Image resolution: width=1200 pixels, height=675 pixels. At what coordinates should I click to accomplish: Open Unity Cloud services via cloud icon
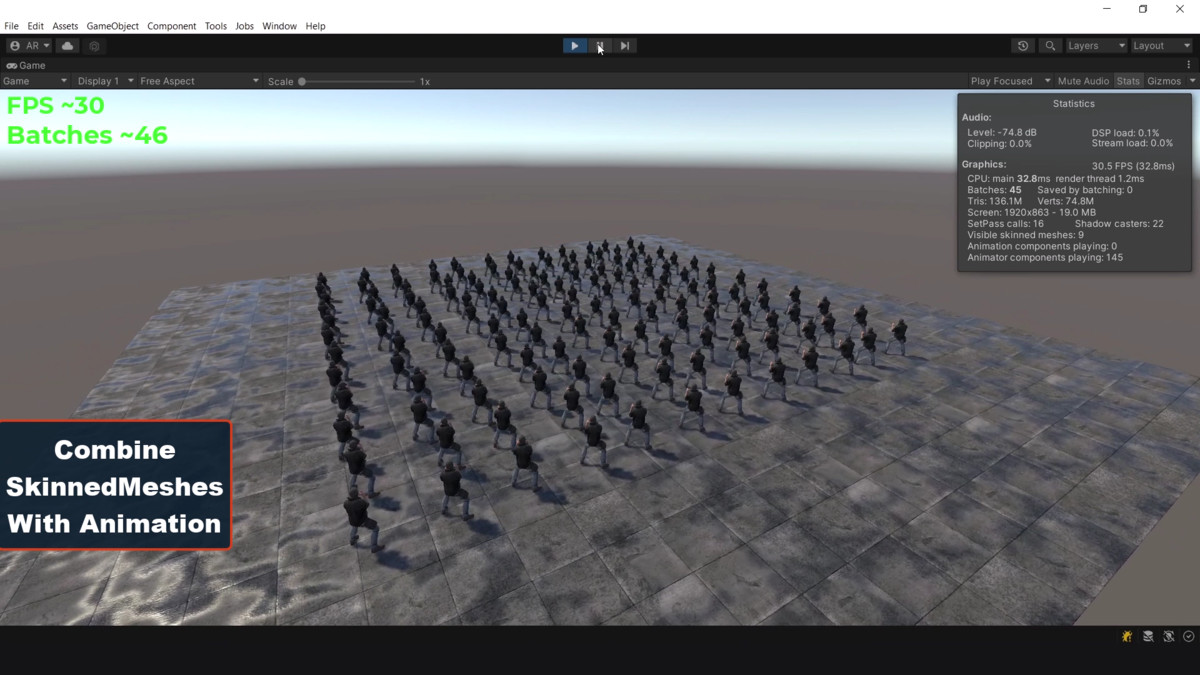pos(66,45)
